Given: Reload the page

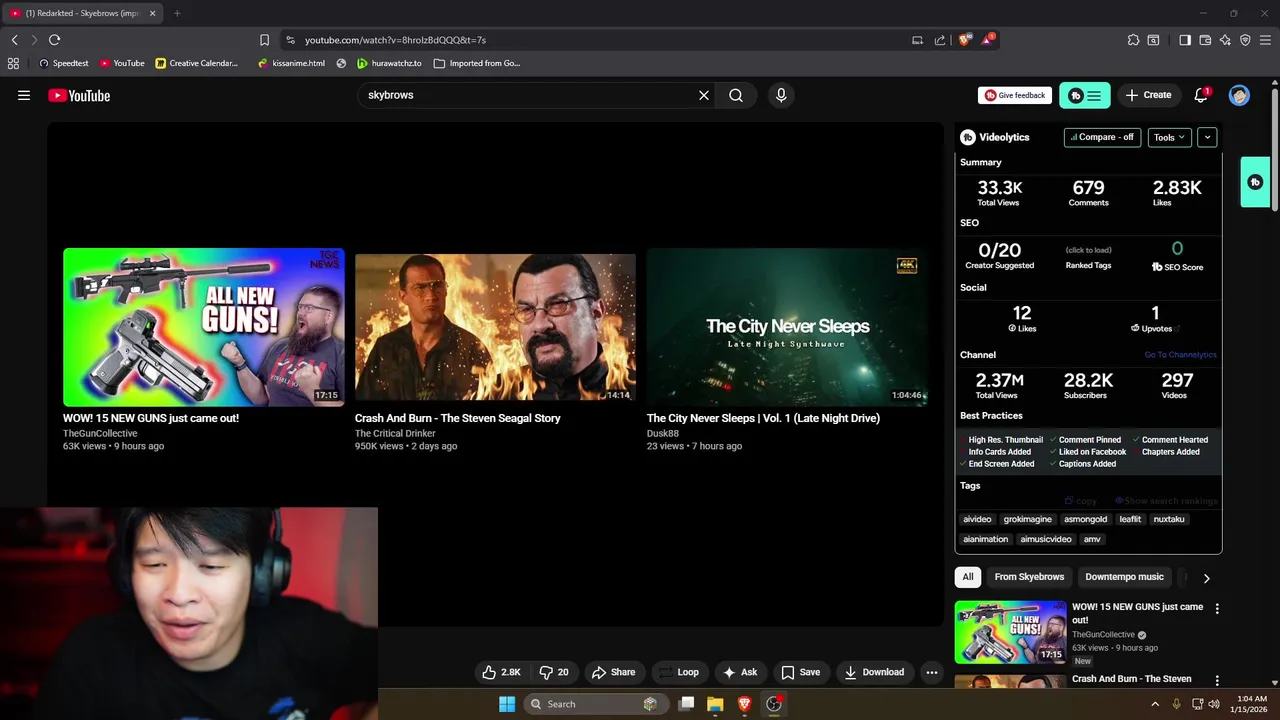Looking at the screenshot, I should pos(54,40).
